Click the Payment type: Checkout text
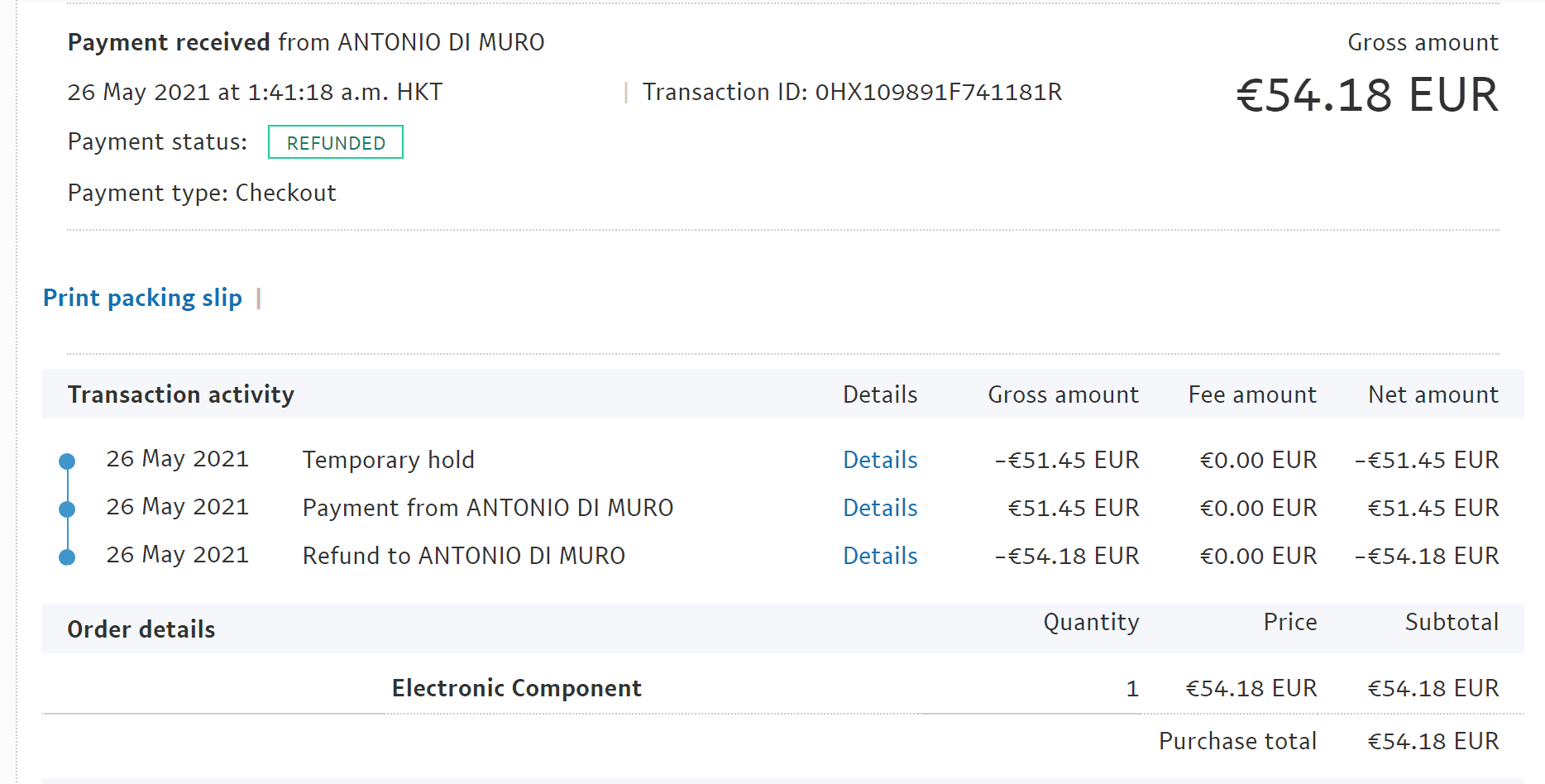1545x784 pixels. coord(202,193)
